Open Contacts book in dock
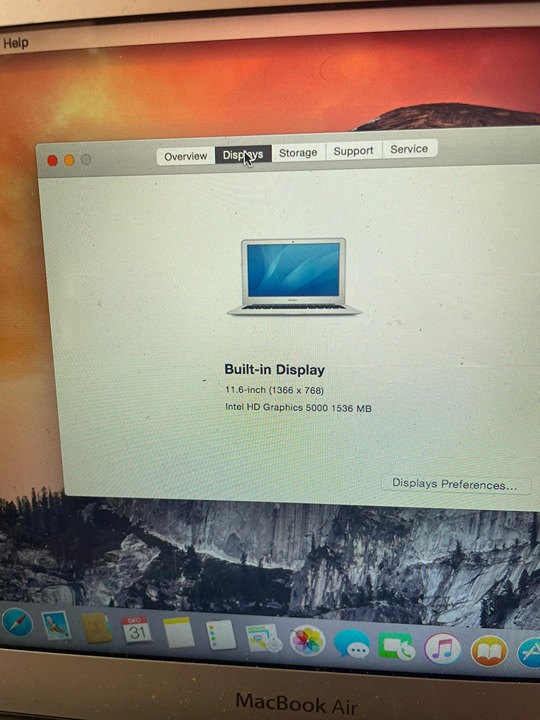The image size is (540, 720). [x=96, y=628]
